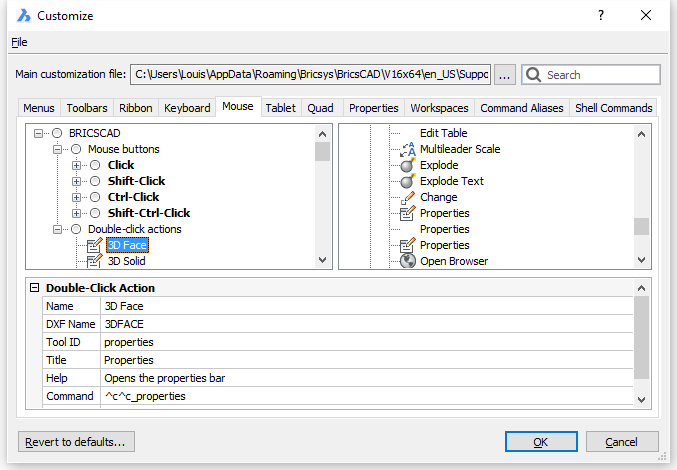Image resolution: width=677 pixels, height=470 pixels.
Task: Click the Open Browser globe icon
Action: click(x=407, y=261)
